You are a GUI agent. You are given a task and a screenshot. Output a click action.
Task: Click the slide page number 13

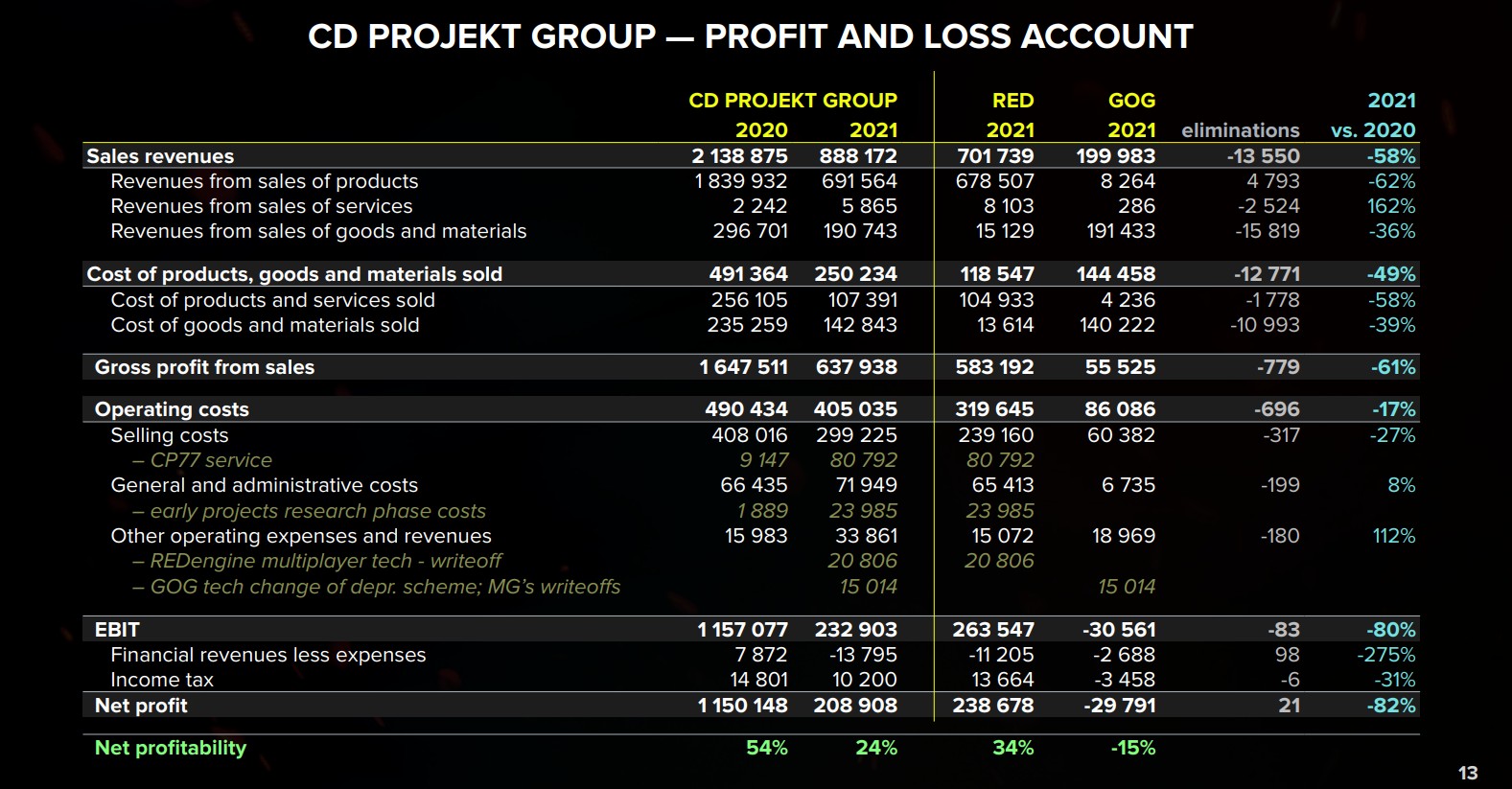1467,773
